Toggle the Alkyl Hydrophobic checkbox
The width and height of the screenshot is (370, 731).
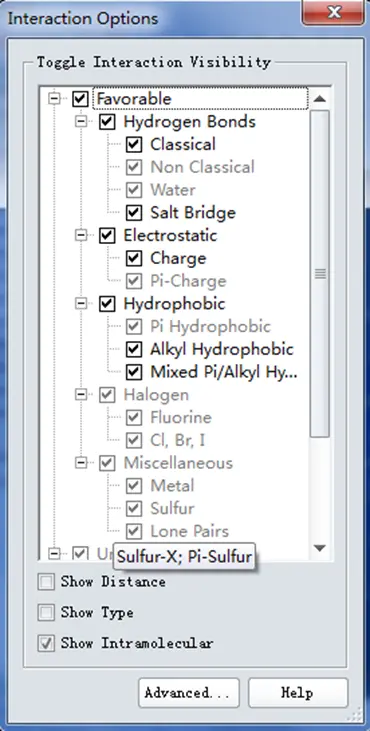point(134,349)
